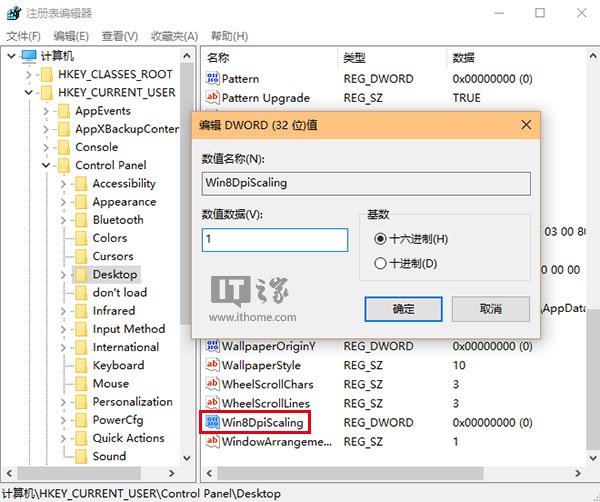Image resolution: width=600 pixels, height=502 pixels.
Task: Click the Colors folder icon
Action: coord(81,238)
